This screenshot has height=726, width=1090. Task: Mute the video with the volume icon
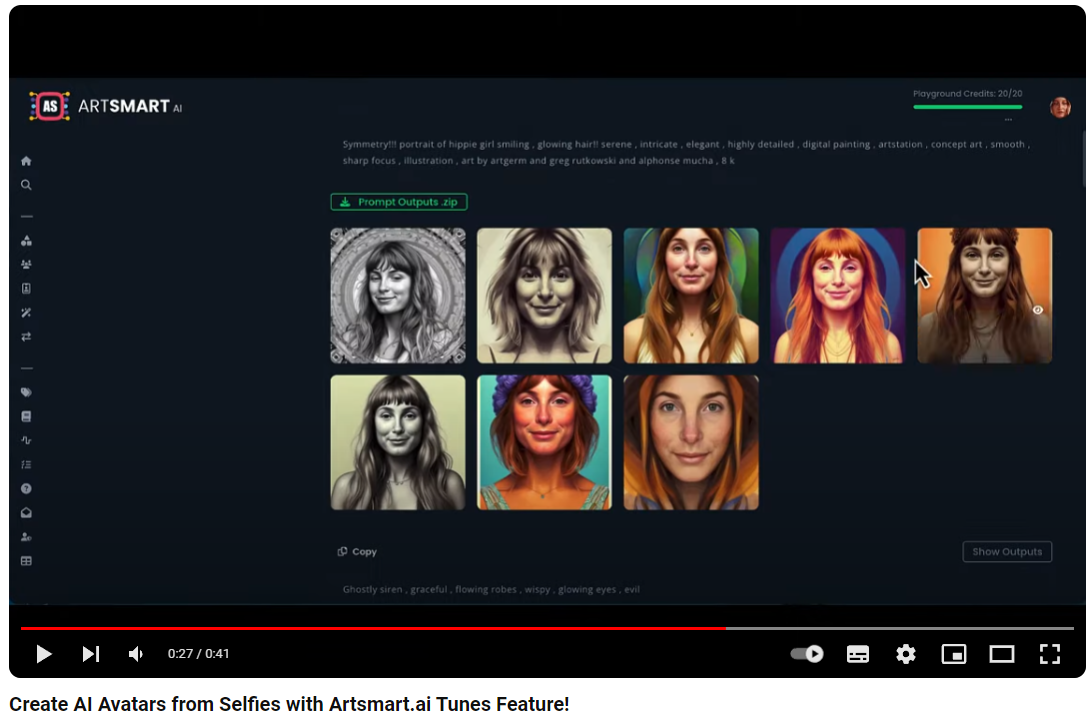click(136, 654)
